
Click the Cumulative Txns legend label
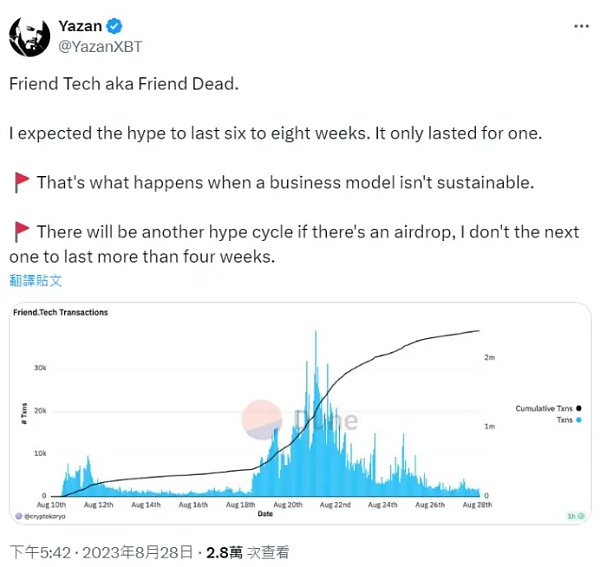click(x=544, y=408)
